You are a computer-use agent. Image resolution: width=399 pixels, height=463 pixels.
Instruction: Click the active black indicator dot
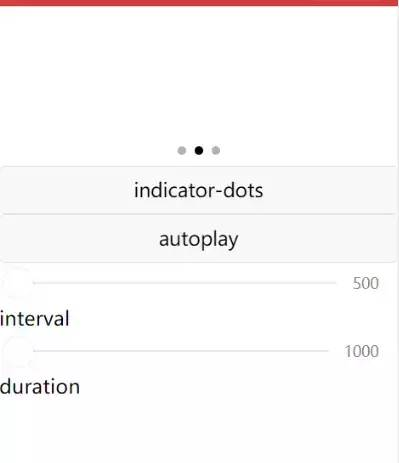[199, 150]
